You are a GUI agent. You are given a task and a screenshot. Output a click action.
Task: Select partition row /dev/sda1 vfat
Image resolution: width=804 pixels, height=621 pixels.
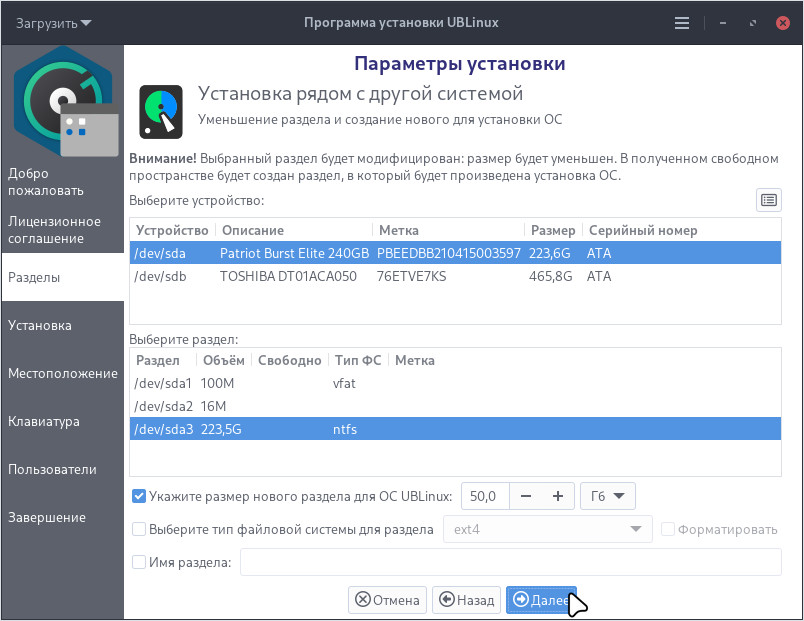click(455, 383)
